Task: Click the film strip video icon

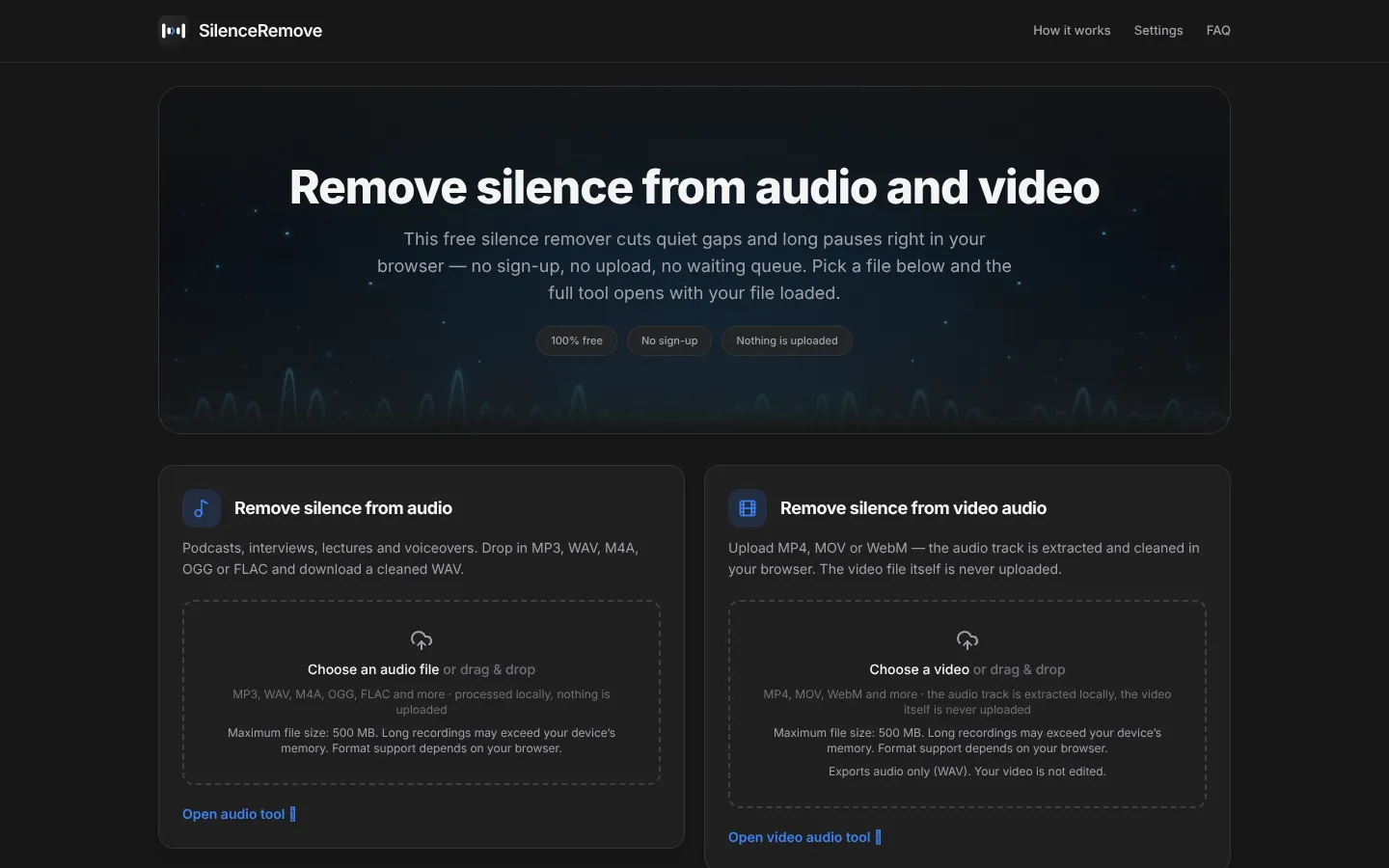Action: click(748, 508)
